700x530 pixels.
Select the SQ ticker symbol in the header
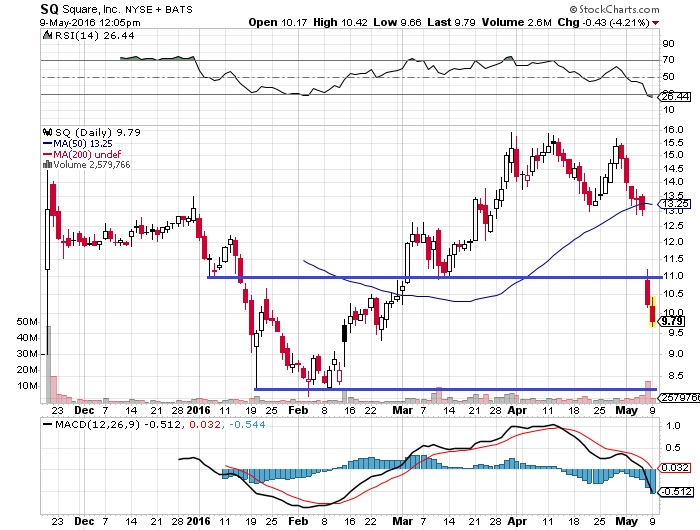pos(49,9)
